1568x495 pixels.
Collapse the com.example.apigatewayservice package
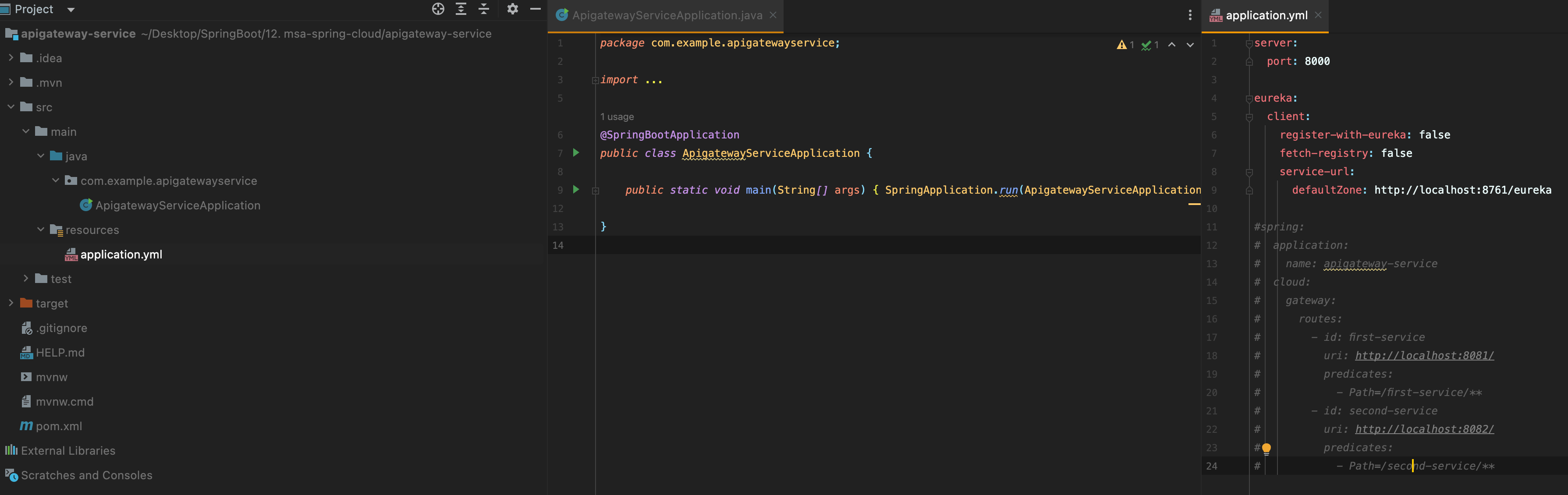(x=55, y=180)
